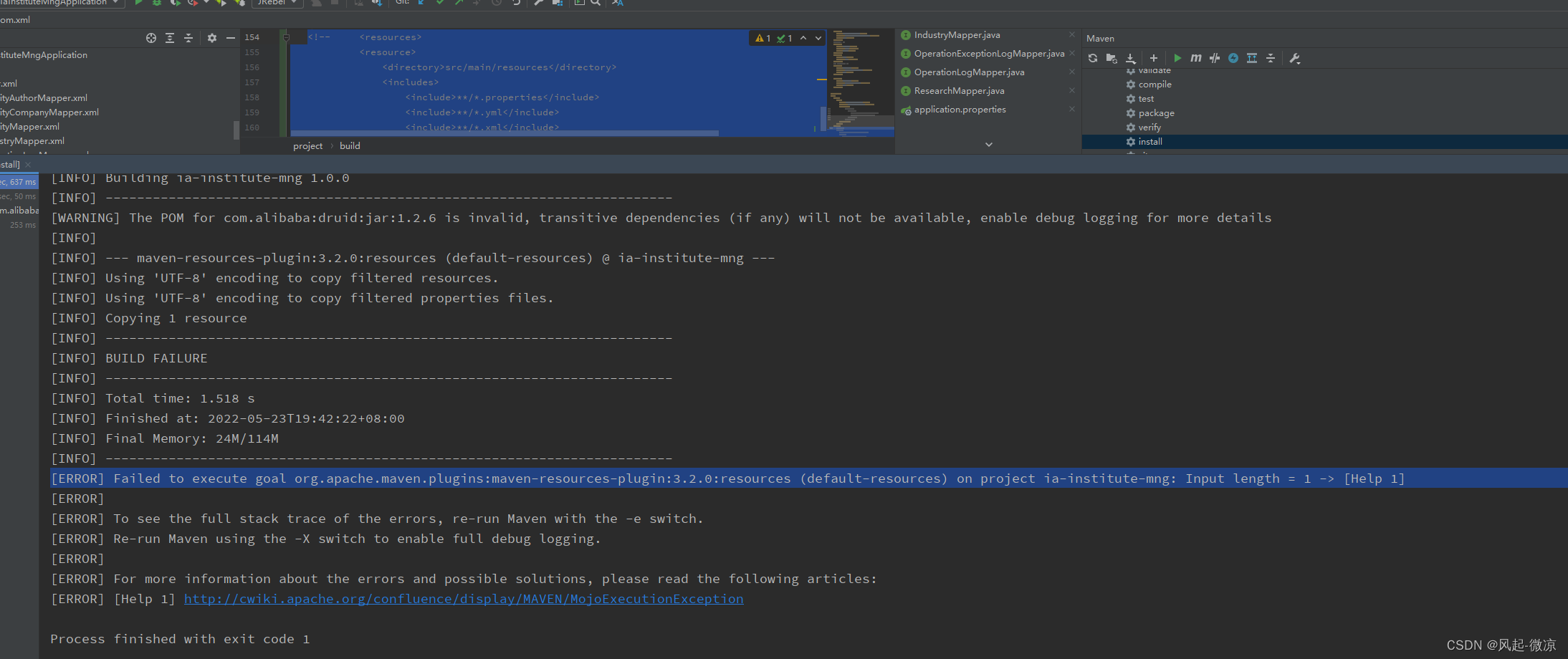Open the MojoExecutionException help link
The height and width of the screenshot is (659, 1568).
click(464, 599)
